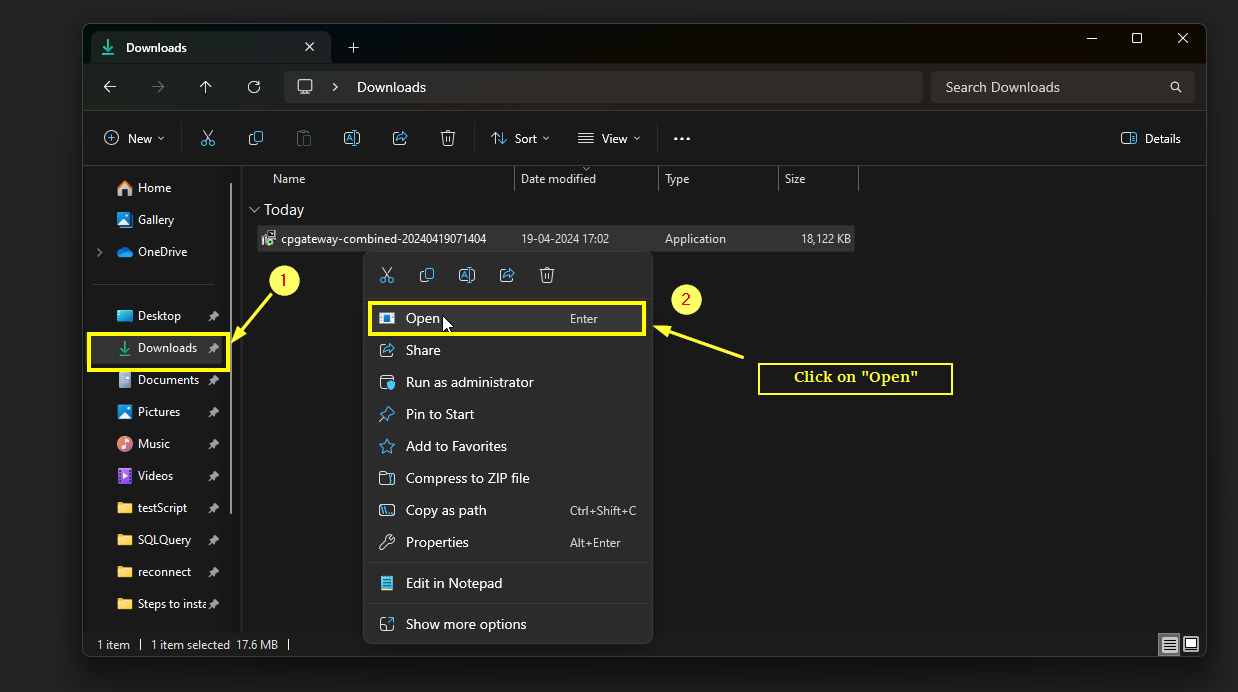Unpin Desktop using its pin icon

[213, 316]
